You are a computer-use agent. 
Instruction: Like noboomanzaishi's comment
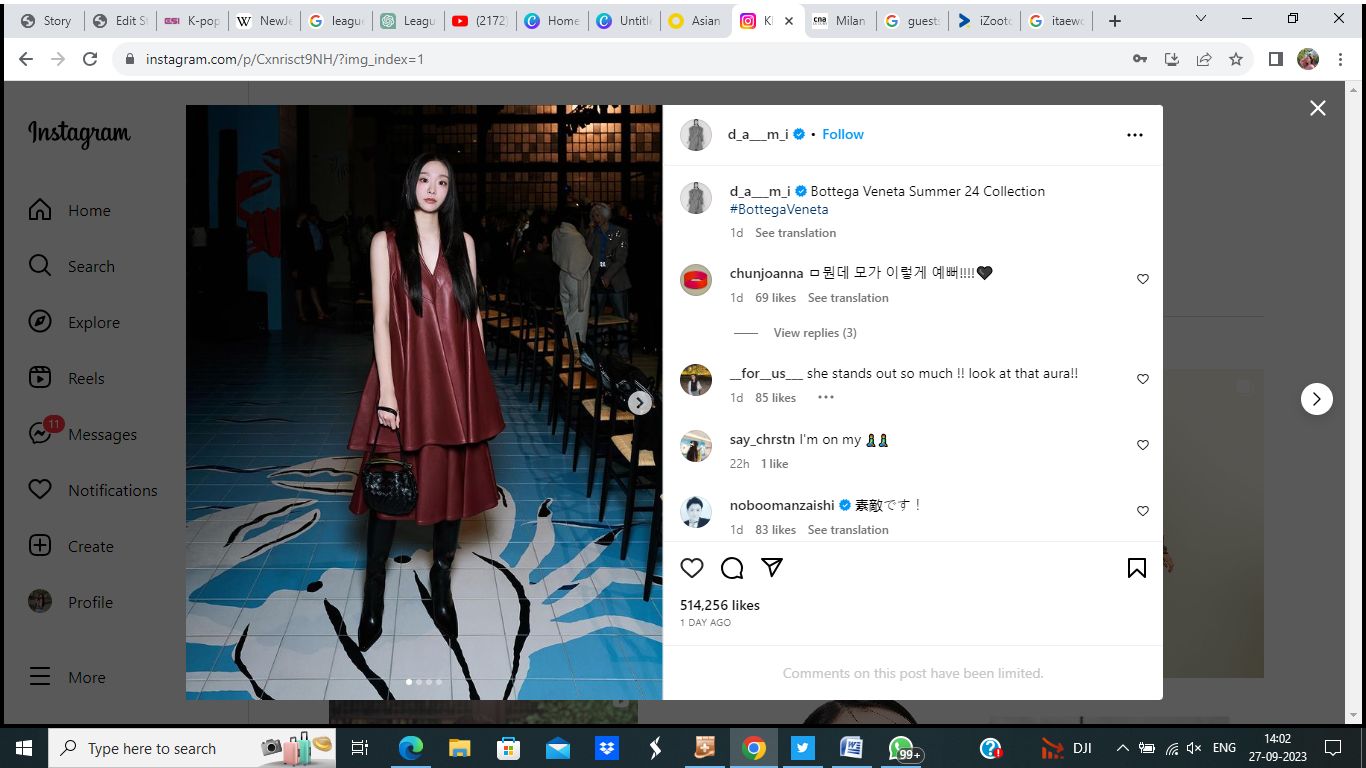1142,511
